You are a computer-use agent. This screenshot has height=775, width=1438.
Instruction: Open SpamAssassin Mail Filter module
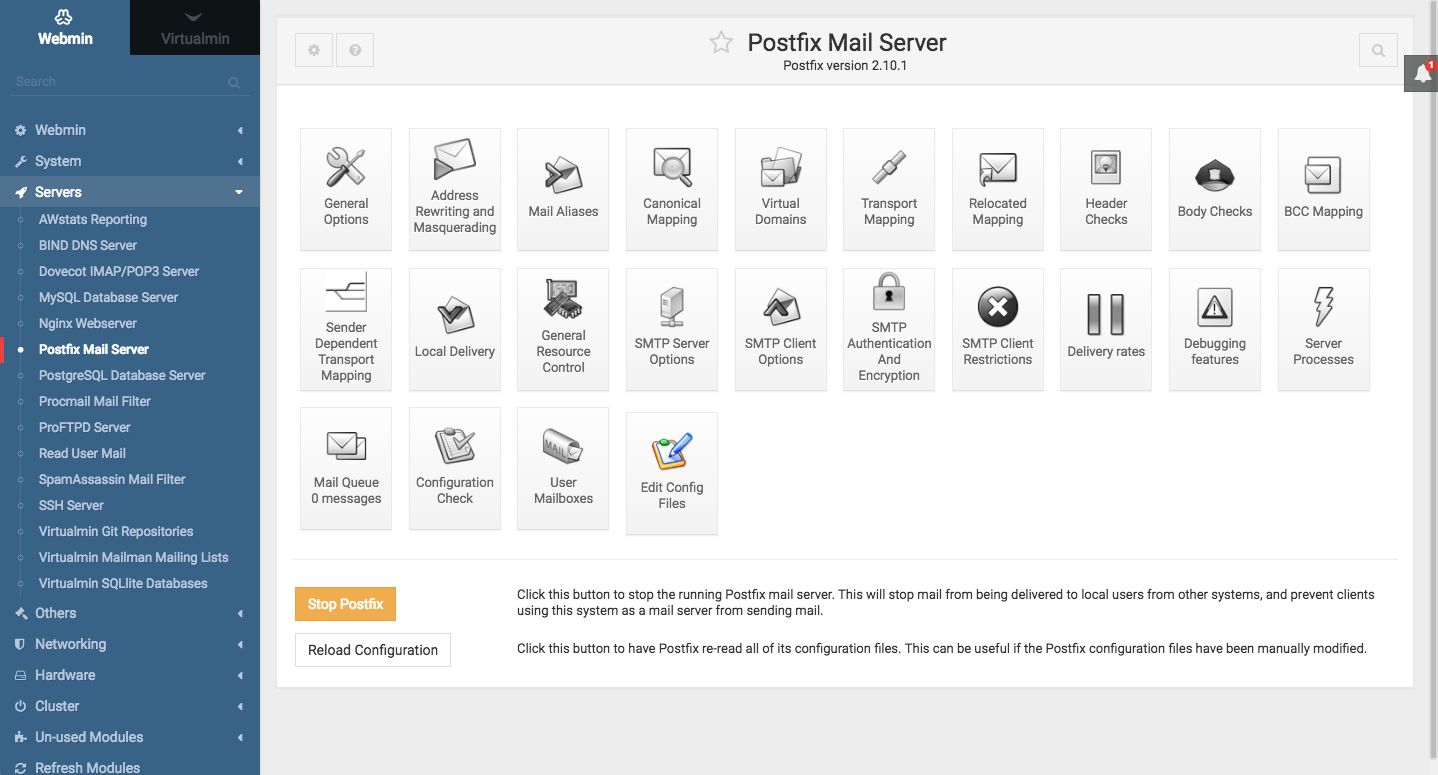tap(112, 479)
